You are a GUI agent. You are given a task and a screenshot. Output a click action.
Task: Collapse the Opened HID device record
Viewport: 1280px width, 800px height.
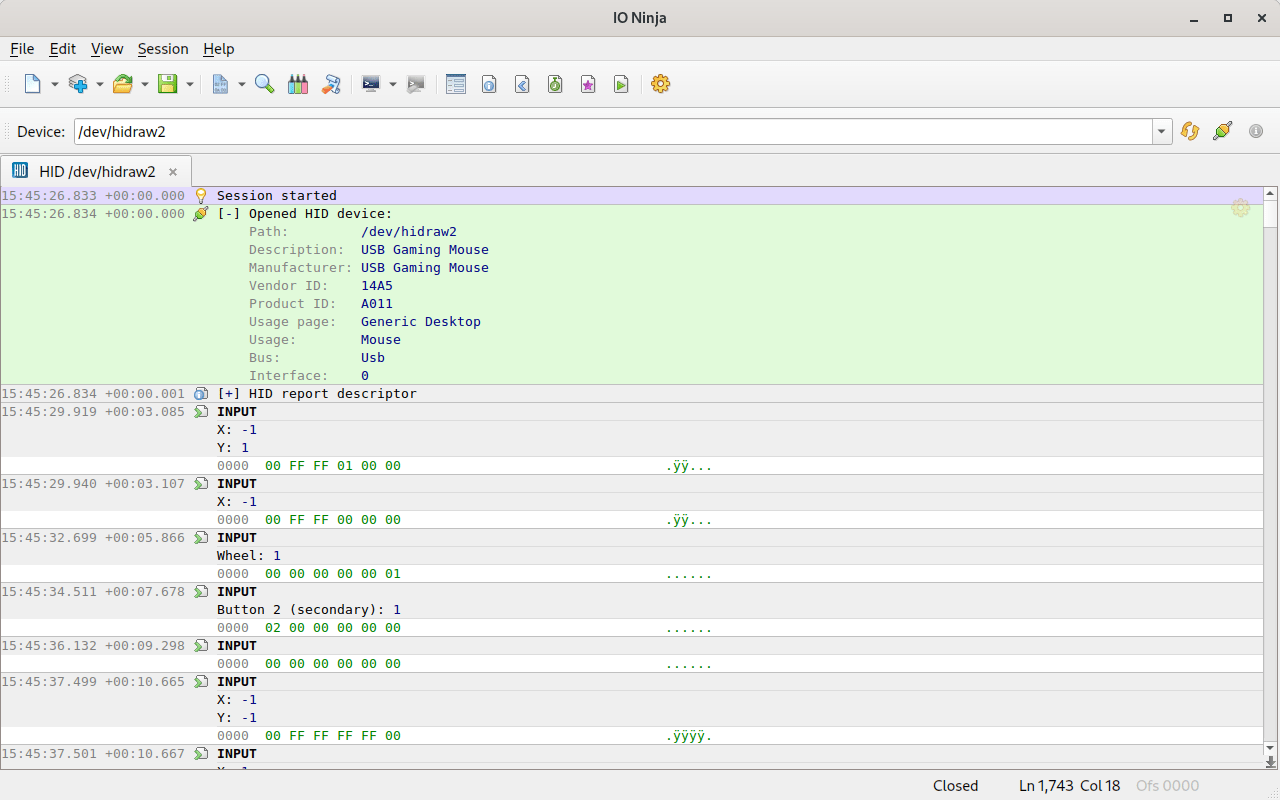pos(229,214)
